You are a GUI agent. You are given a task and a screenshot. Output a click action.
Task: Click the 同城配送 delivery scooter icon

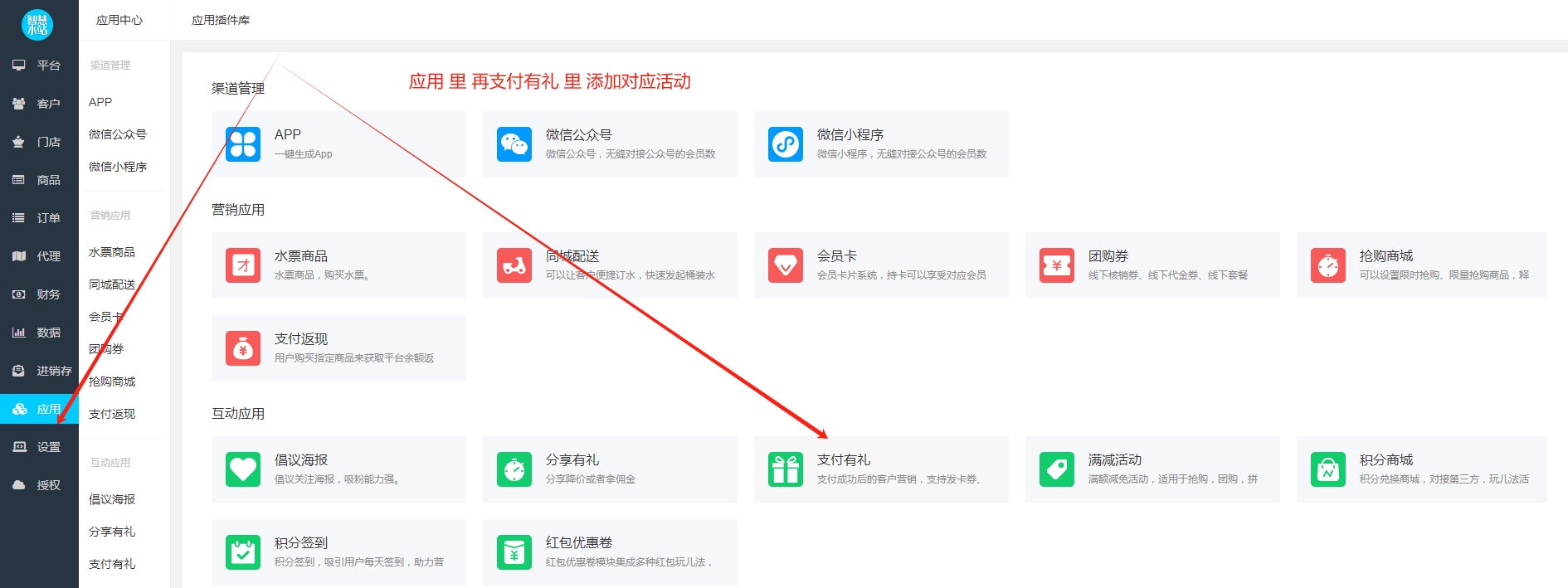pyautogui.click(x=514, y=265)
